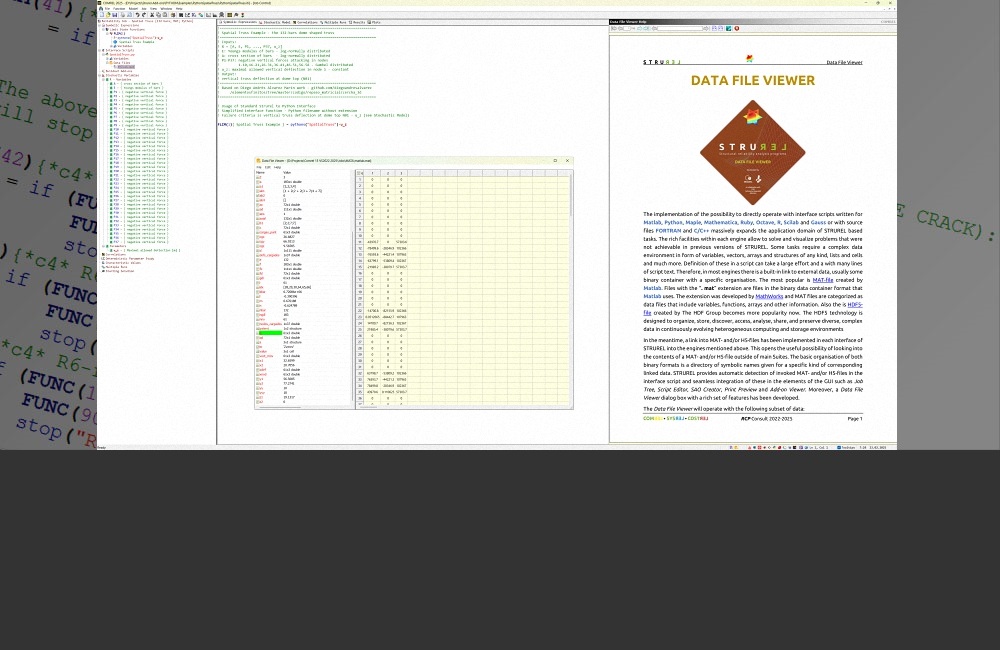The height and width of the screenshot is (650, 1000).
Task: Close the Data File Viewer window
Action: click(x=567, y=161)
